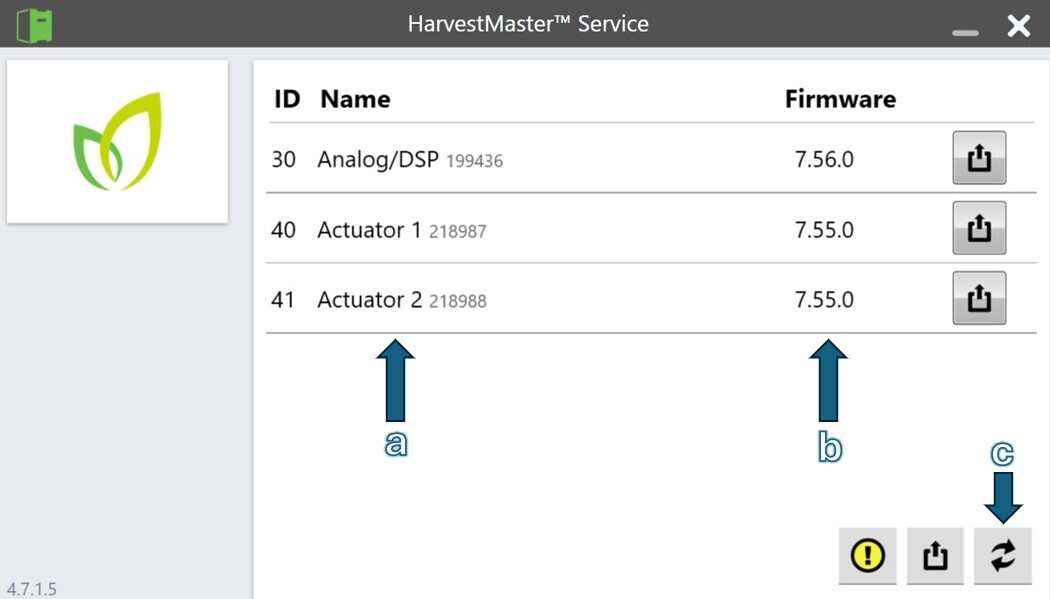Click the firmware update icon for Actuator 1
Screen dimensions: 1050x599
pos(979,228)
